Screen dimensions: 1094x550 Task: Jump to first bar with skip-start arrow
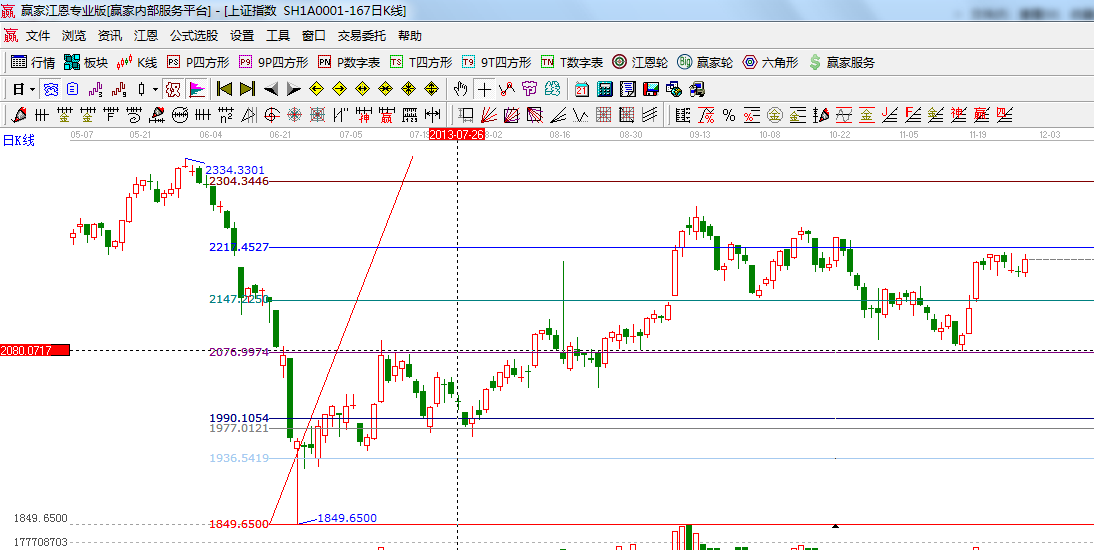pyautogui.click(x=224, y=88)
